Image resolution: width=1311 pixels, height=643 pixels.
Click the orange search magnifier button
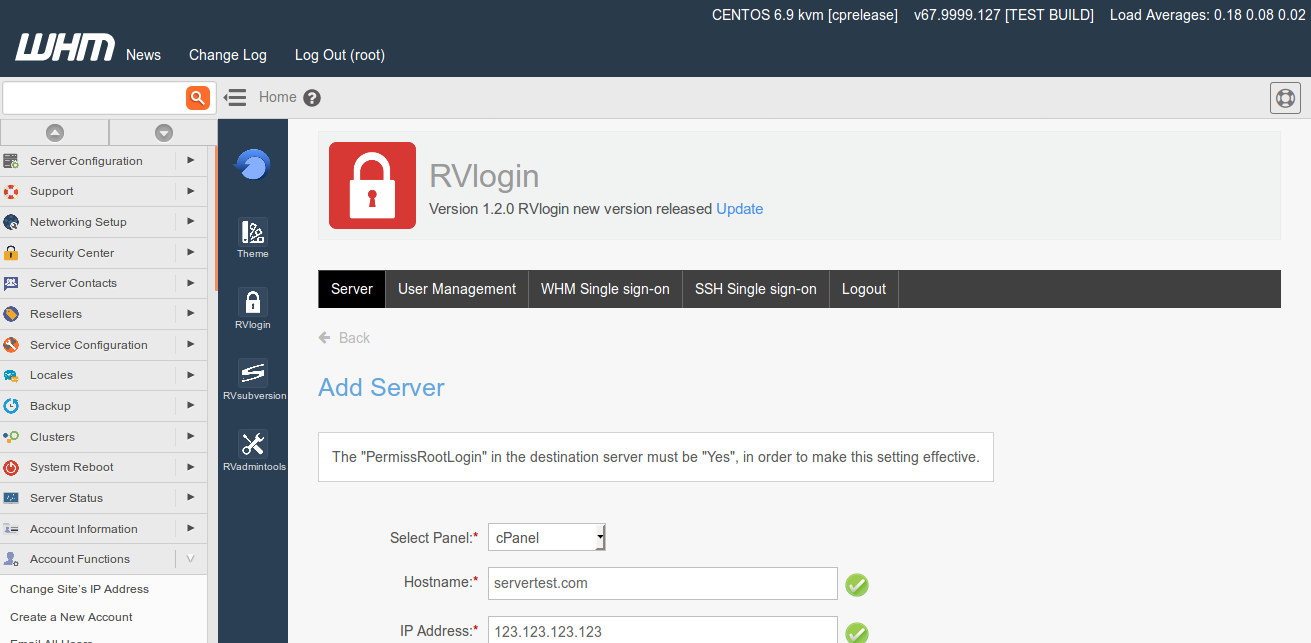197,97
